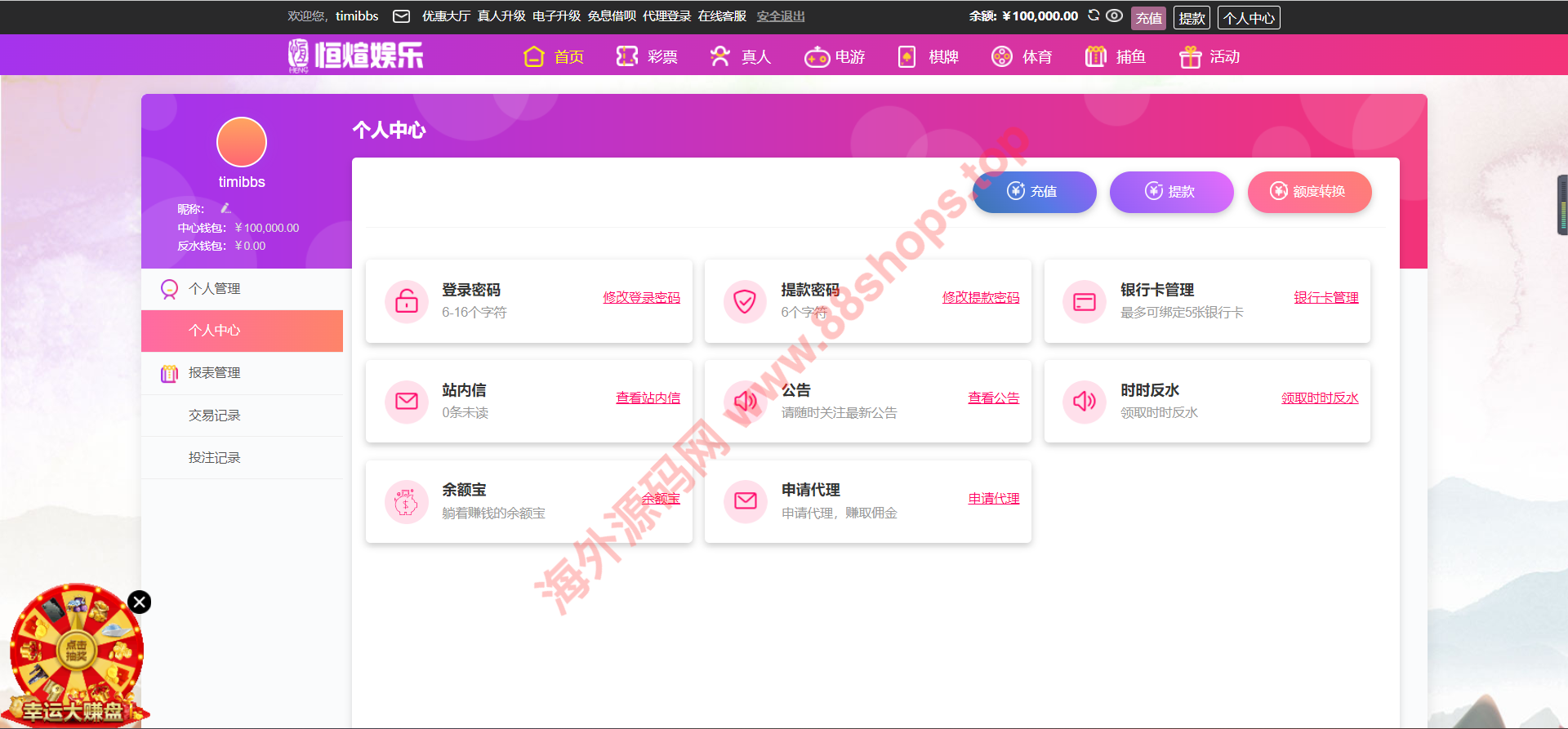Expand the 个人管理 sidebar section
The image size is (1568, 729).
pos(214,289)
